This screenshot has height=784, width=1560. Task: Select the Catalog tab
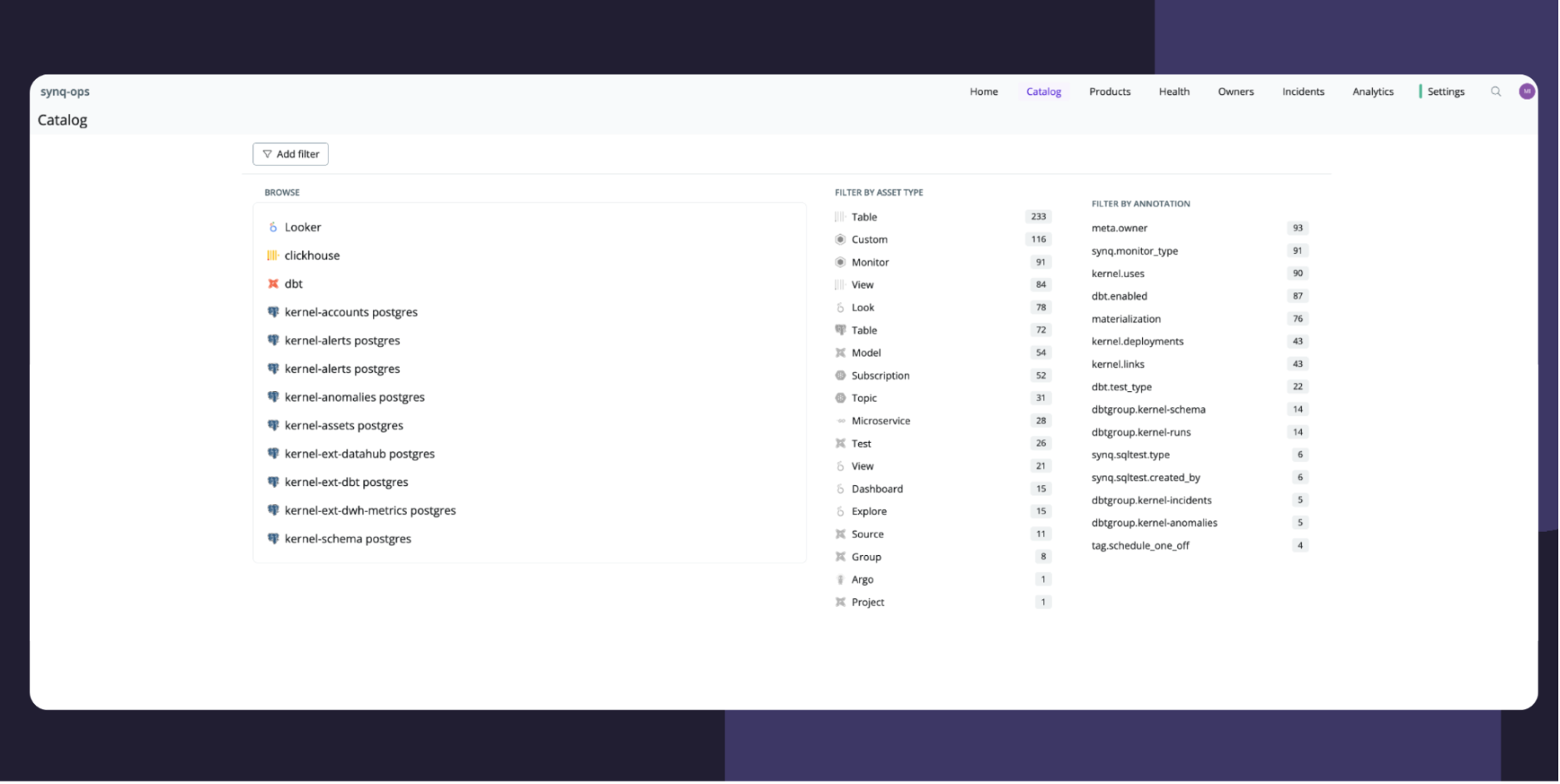pyautogui.click(x=1044, y=92)
